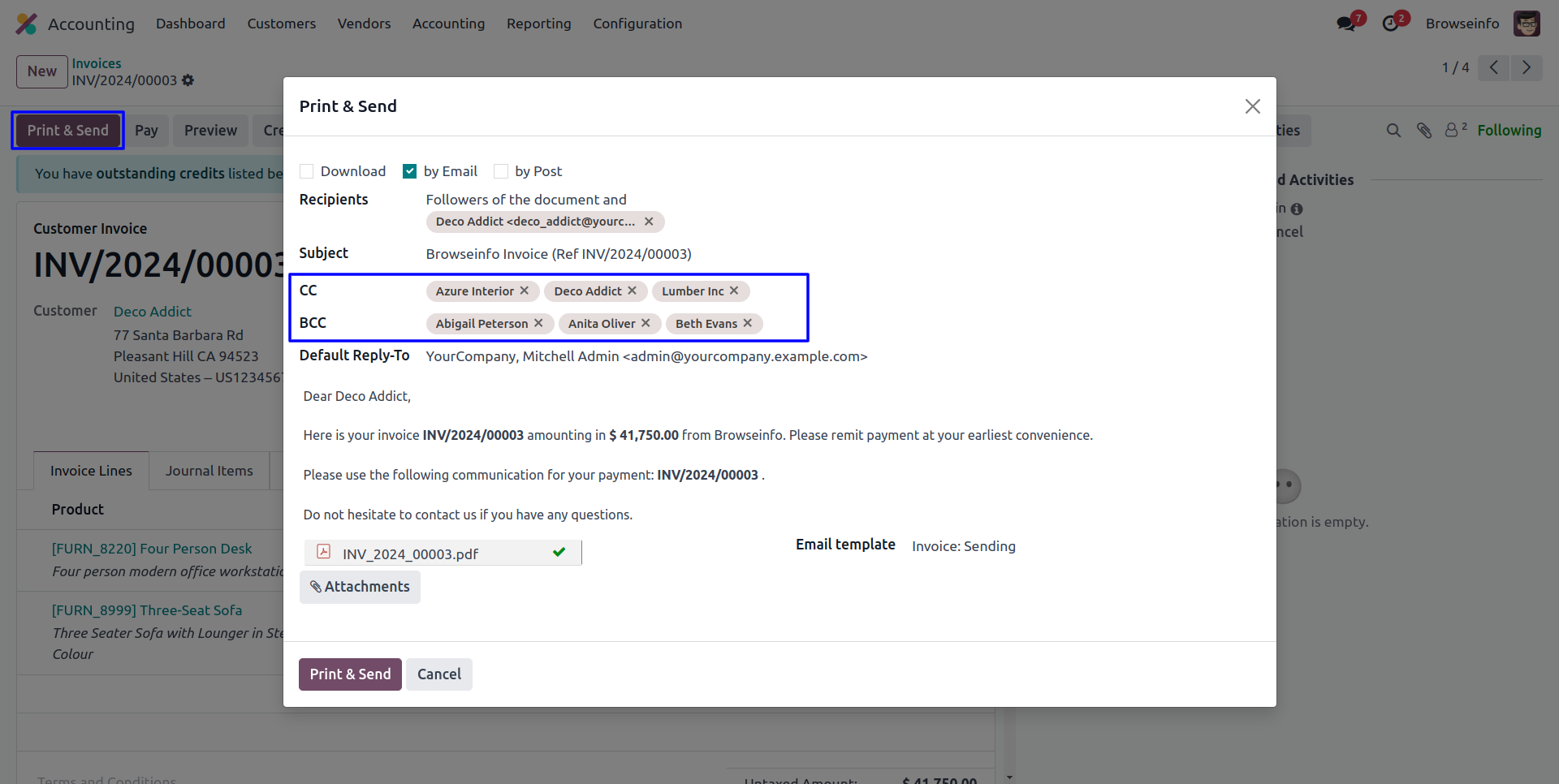Cancel the Print & Send dialog

(x=438, y=674)
